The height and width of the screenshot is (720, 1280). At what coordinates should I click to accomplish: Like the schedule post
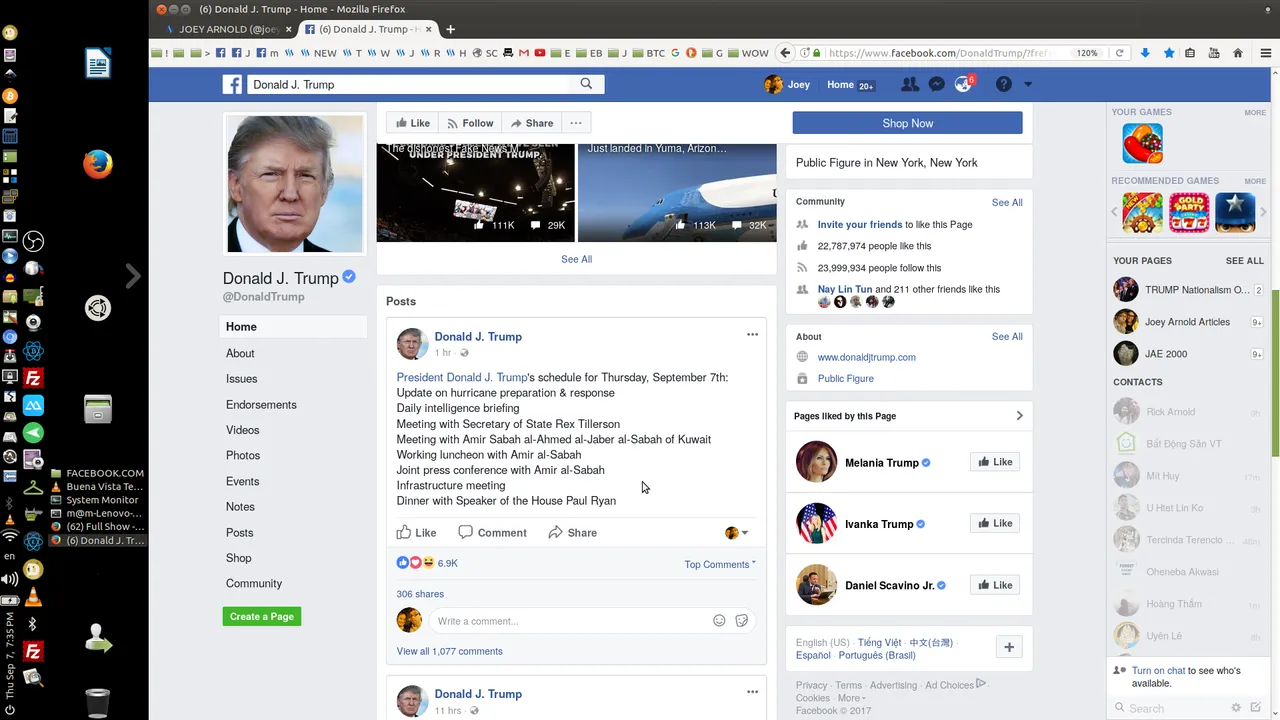click(x=416, y=533)
